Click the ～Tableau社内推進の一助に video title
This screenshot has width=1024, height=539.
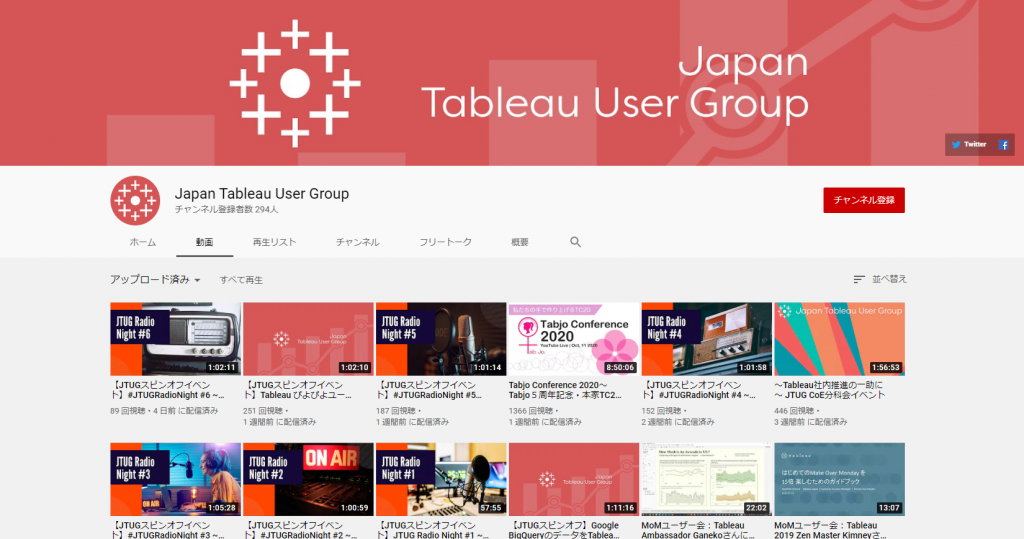pyautogui.click(x=830, y=390)
